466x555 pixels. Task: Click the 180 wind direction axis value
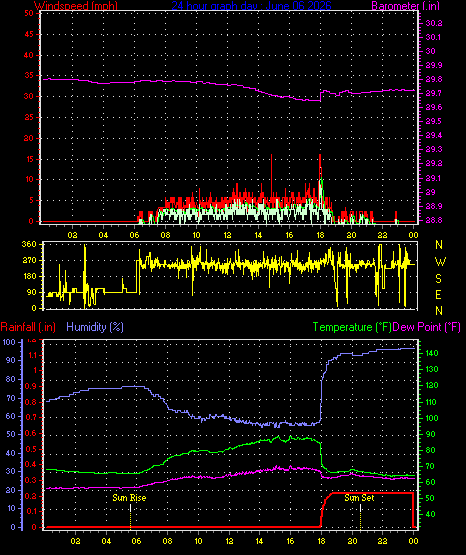pos(29,276)
